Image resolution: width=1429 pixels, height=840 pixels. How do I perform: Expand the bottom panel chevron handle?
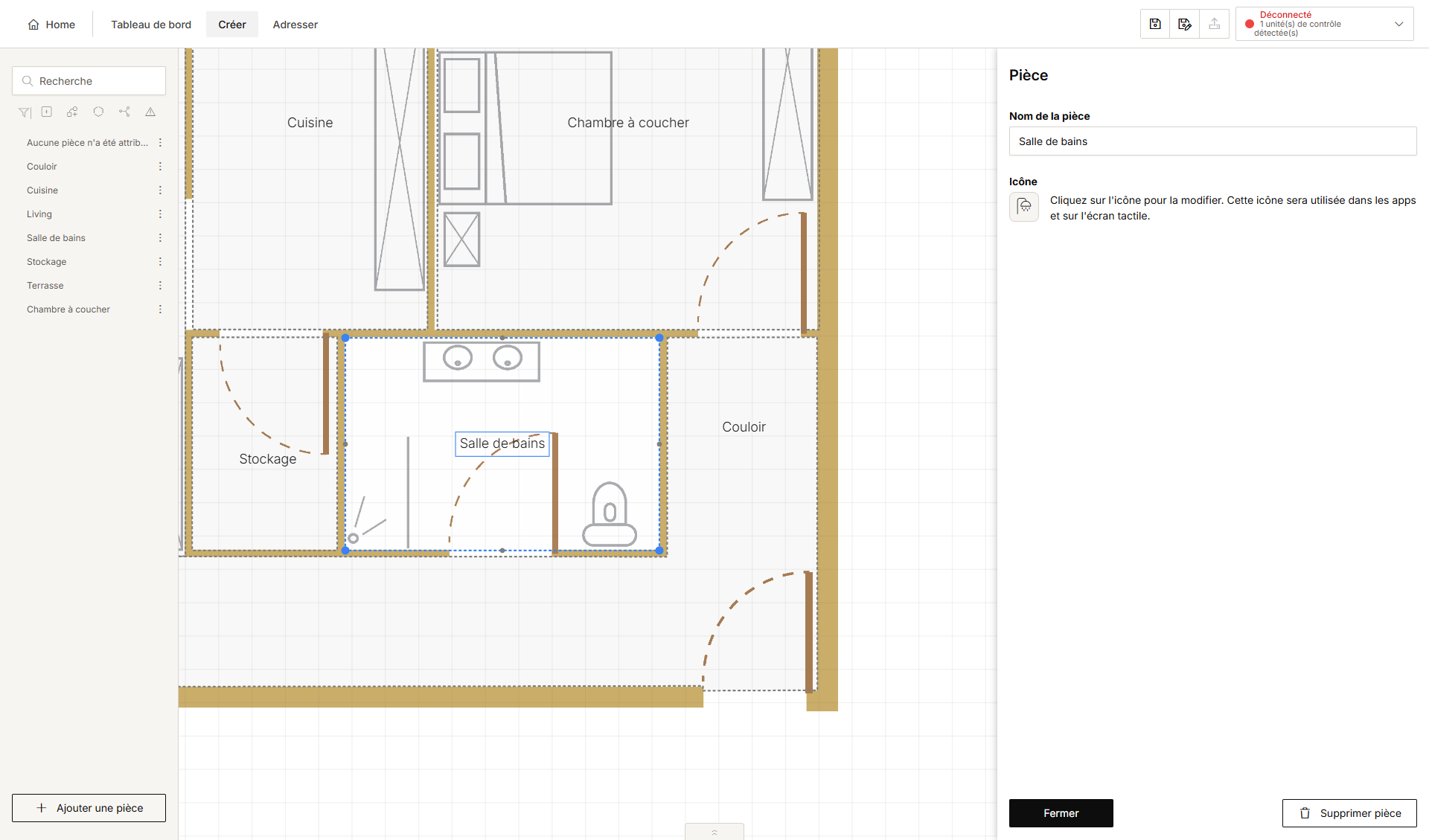[x=714, y=832]
